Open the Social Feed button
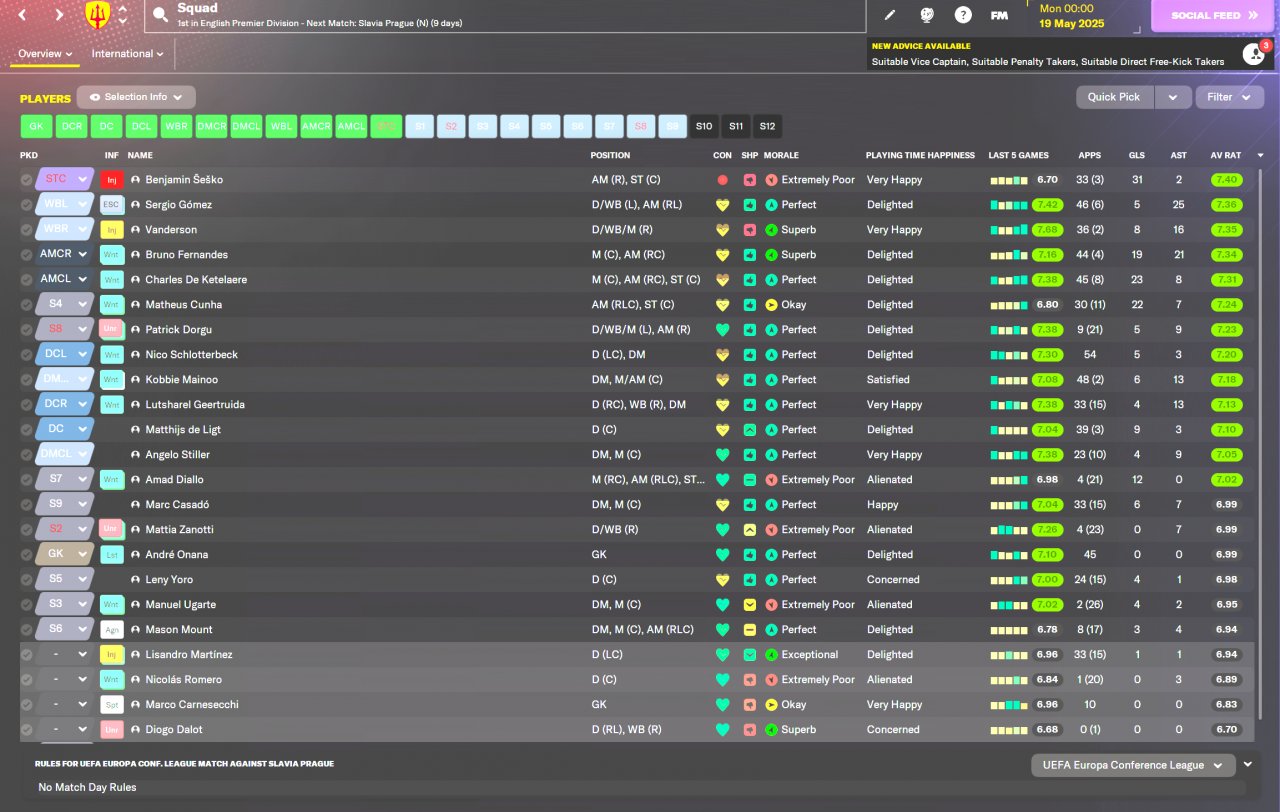 click(x=1215, y=15)
